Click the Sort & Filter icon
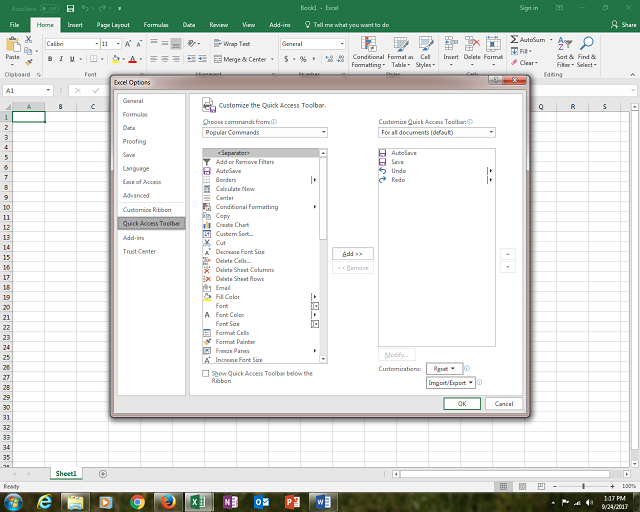640x512 pixels. (x=565, y=45)
